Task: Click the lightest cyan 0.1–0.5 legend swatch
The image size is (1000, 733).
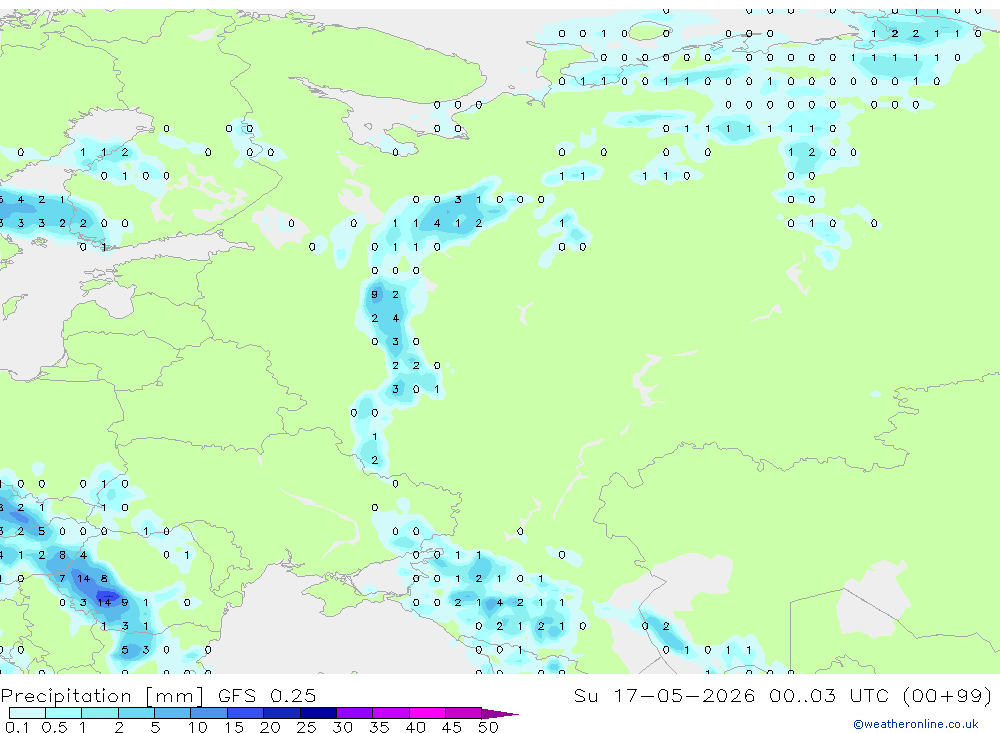Action: click(27, 713)
